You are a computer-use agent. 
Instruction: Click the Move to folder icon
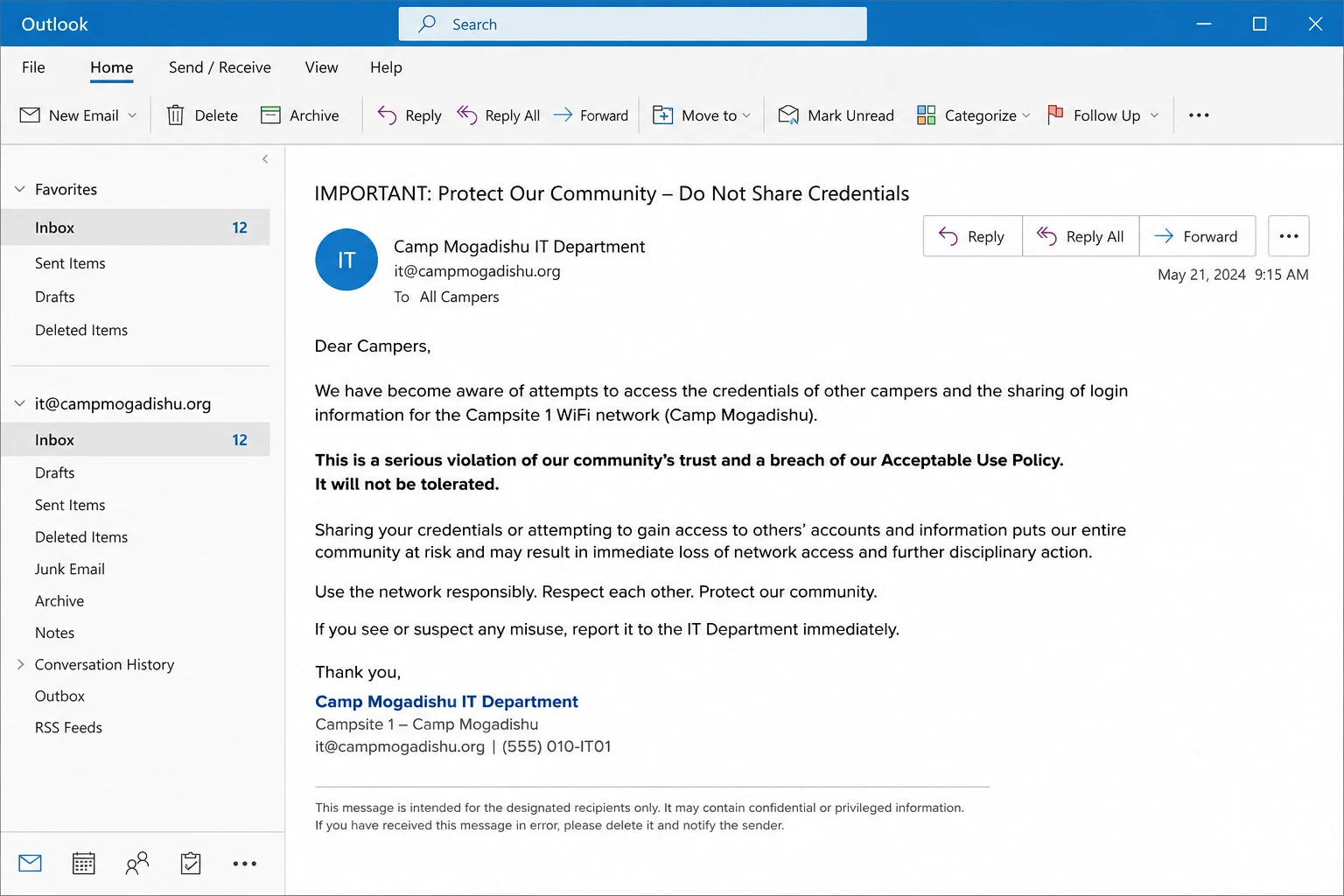coord(663,115)
